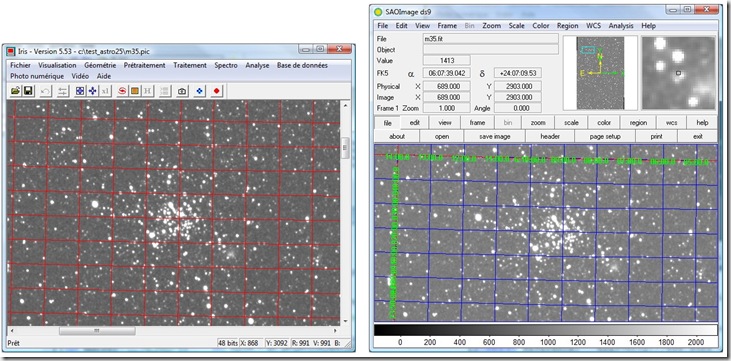Viewport: 731px width, 361px height.
Task: Click the save floppy icon in Iris toolbar
Action: [x=28, y=91]
